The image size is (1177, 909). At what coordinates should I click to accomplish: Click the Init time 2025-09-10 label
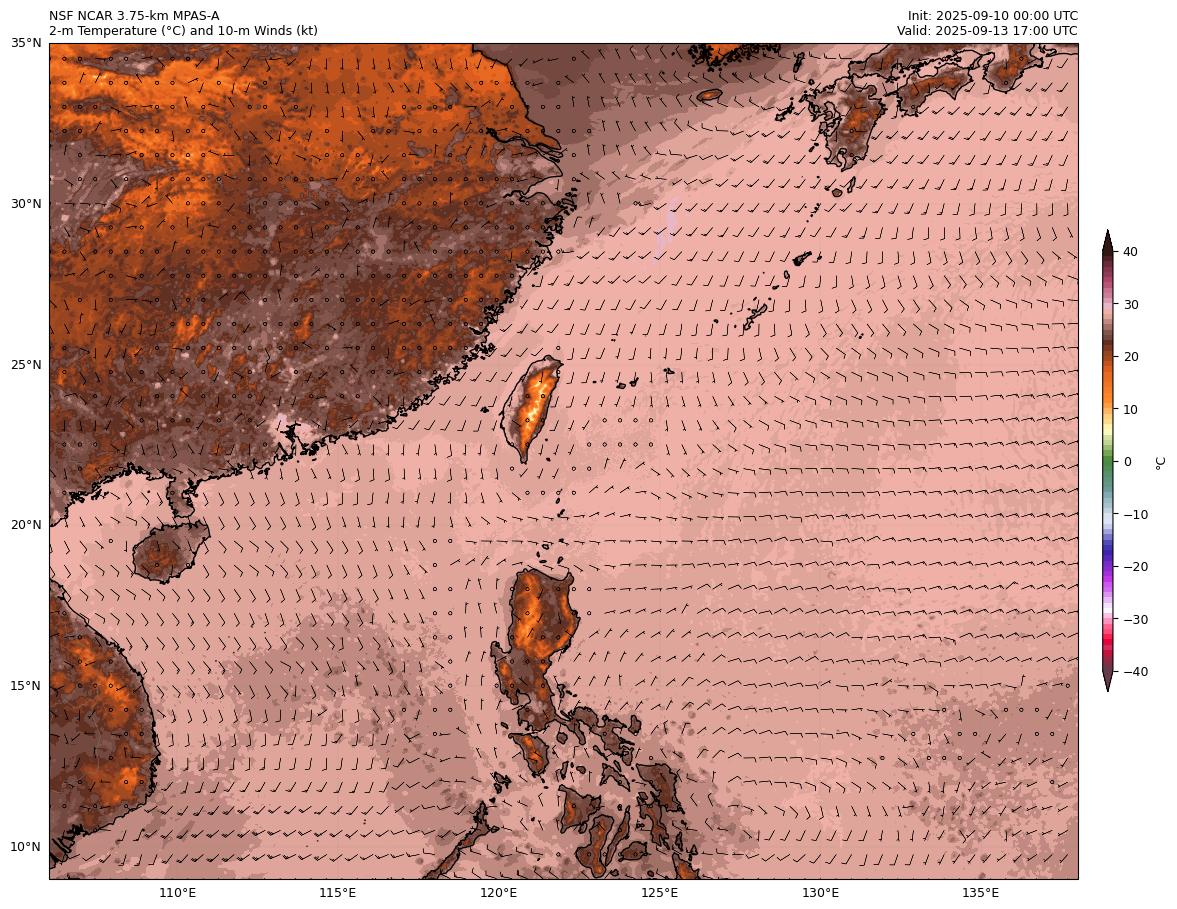pyautogui.click(x=992, y=16)
